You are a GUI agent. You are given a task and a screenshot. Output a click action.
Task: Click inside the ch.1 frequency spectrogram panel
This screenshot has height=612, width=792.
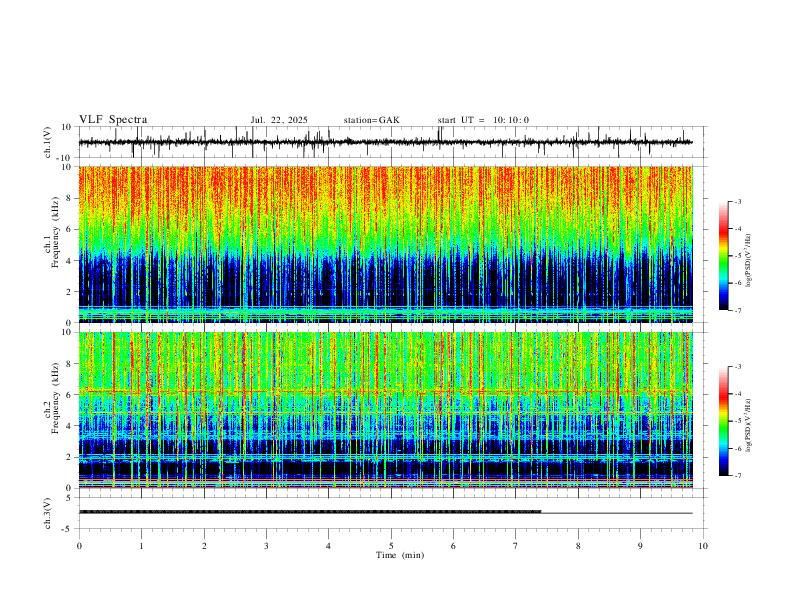point(385,244)
